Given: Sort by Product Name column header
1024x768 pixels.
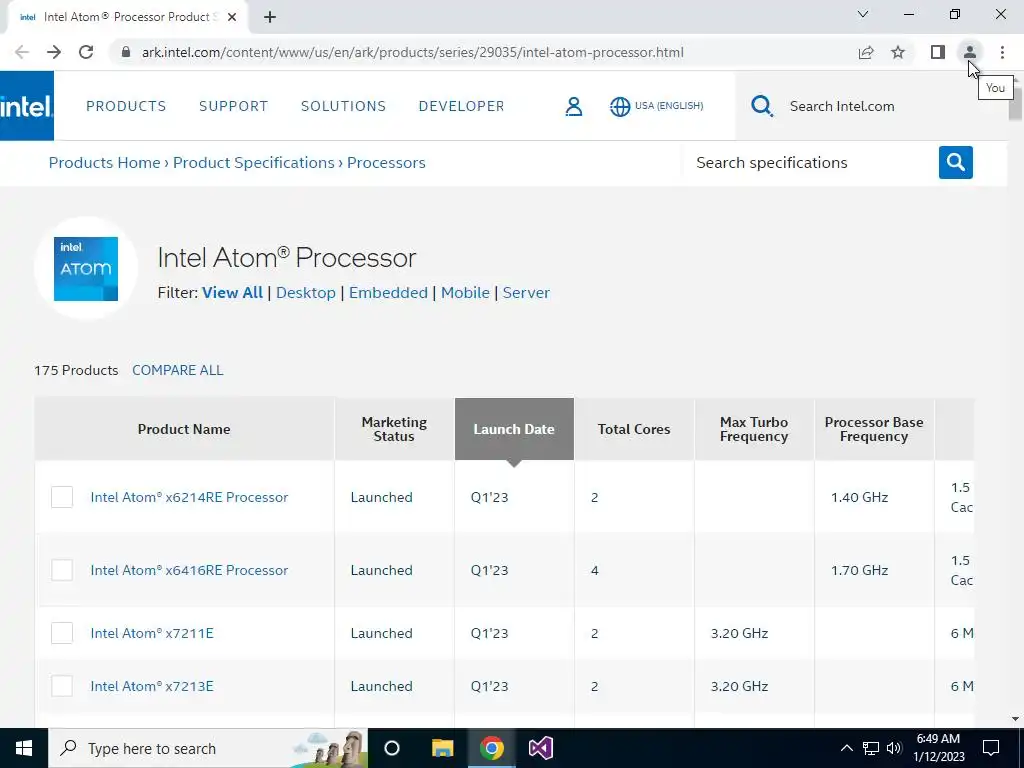Looking at the screenshot, I should (x=184, y=429).
